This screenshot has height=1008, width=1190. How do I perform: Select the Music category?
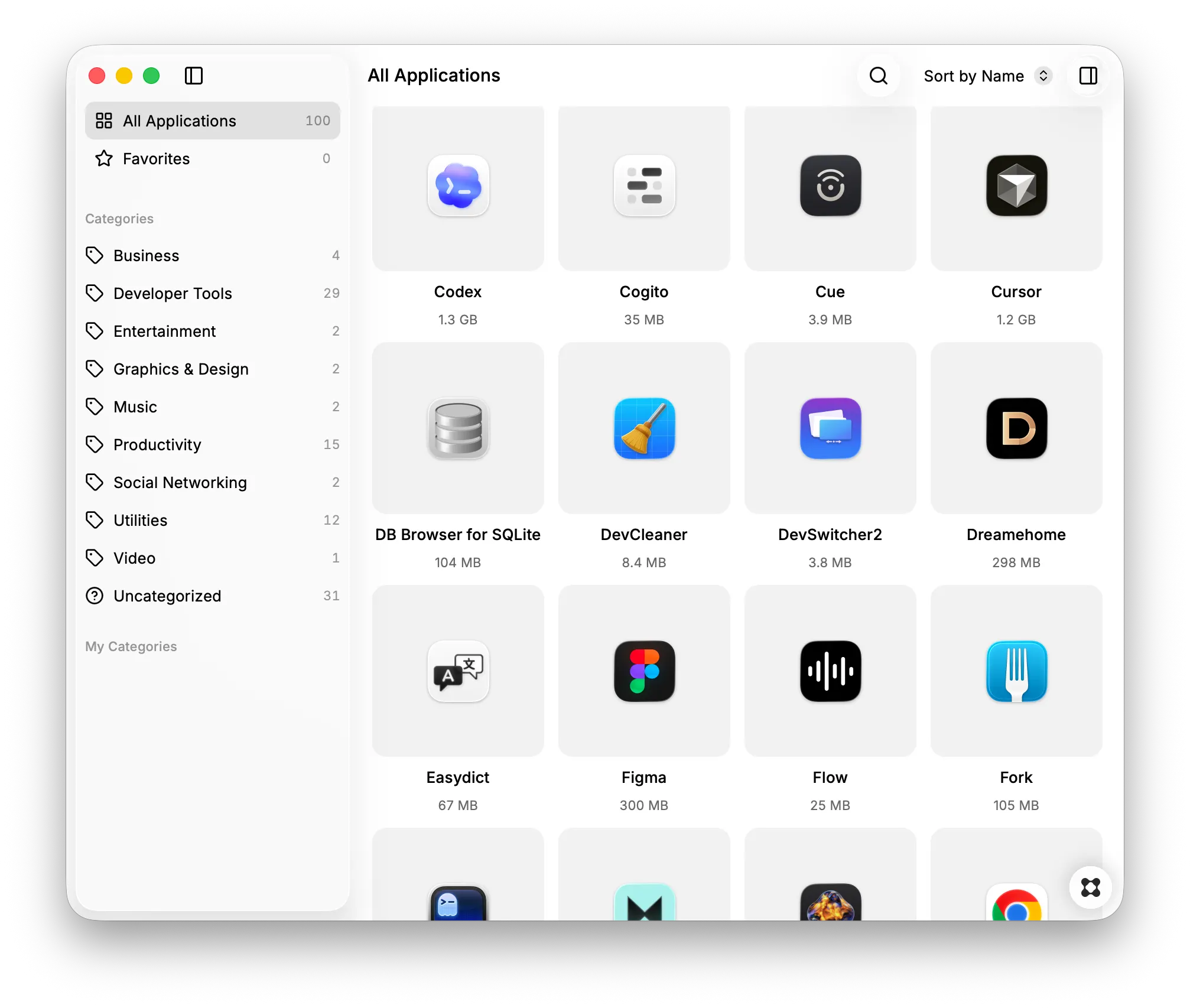213,407
